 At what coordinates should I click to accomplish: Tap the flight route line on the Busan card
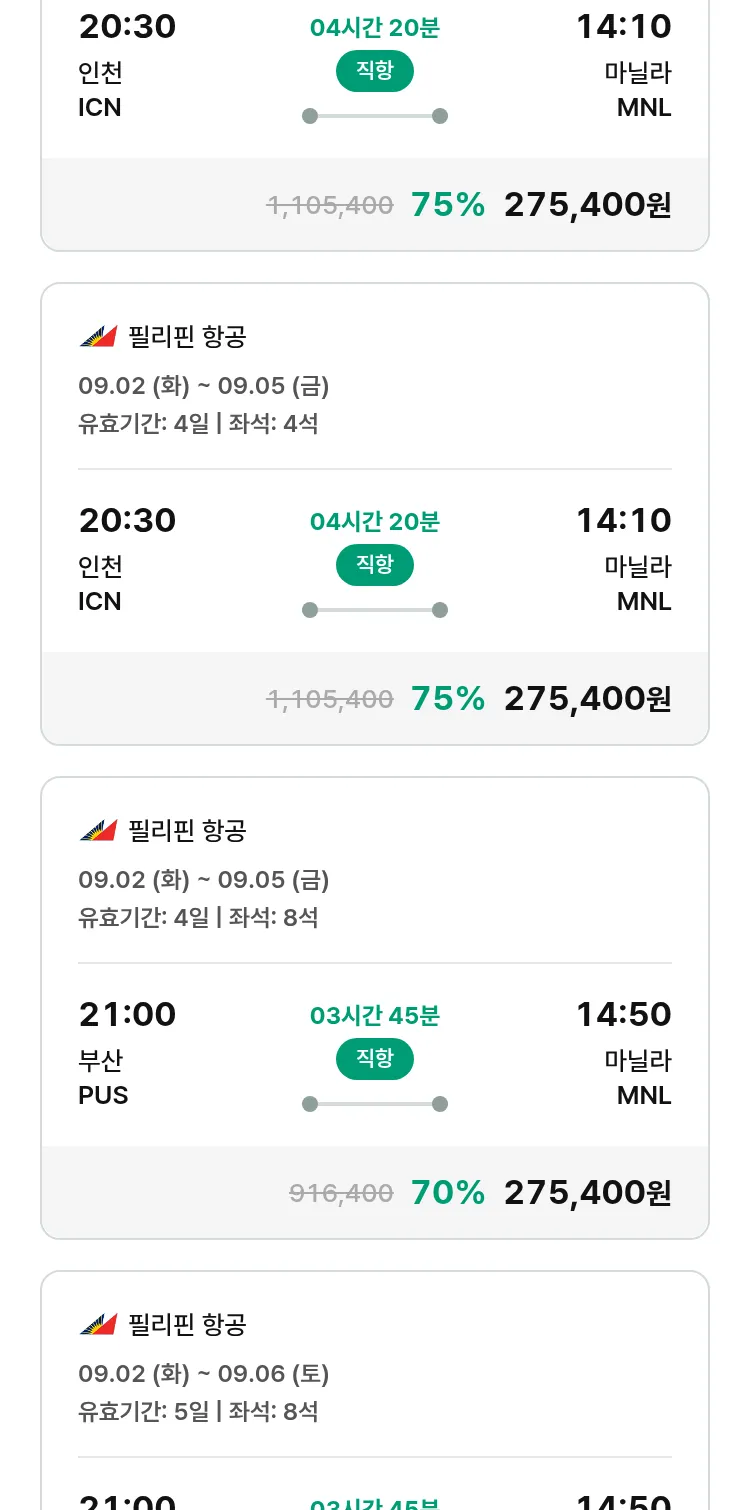374,1104
